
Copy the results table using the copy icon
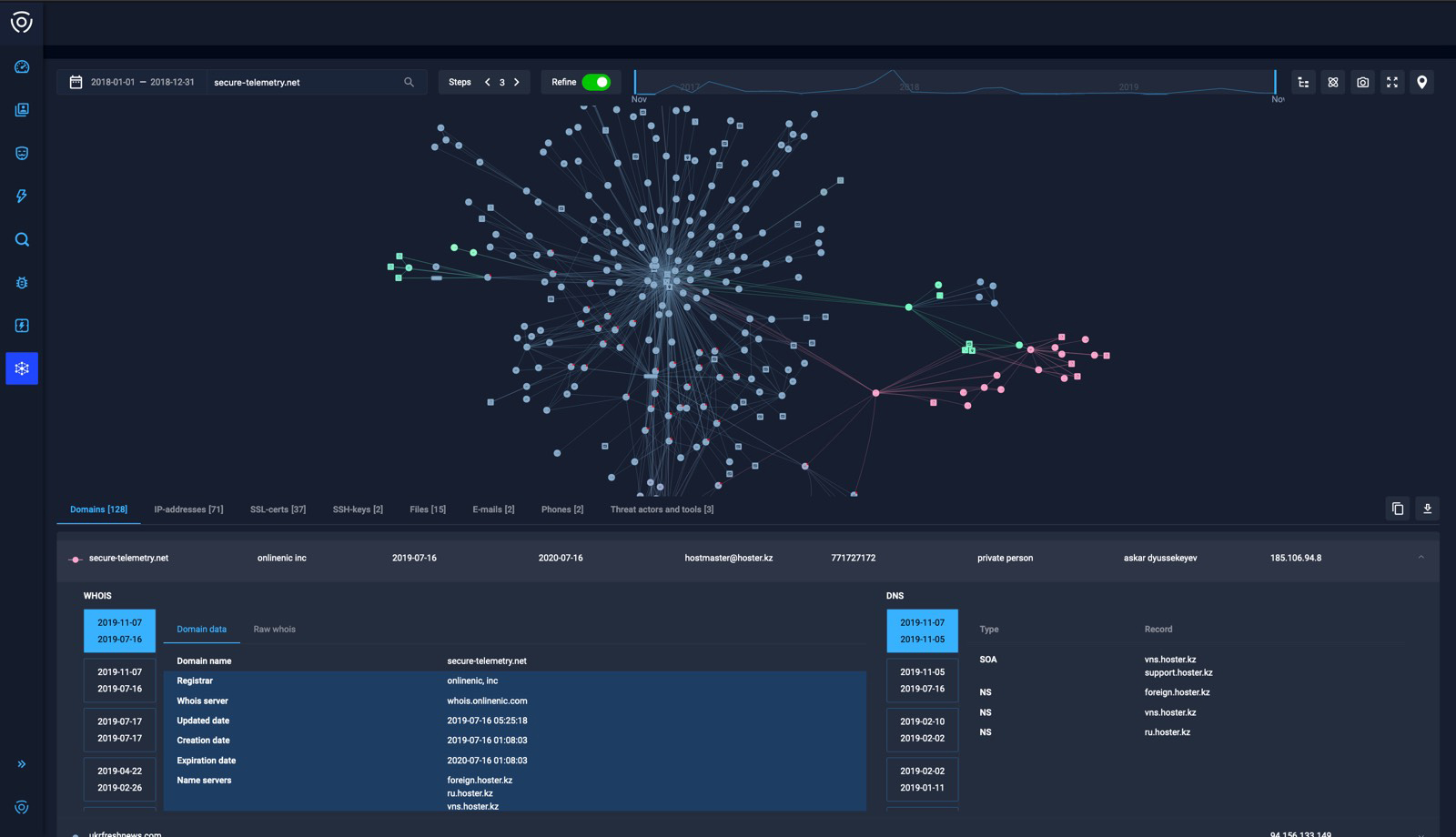(x=1399, y=509)
